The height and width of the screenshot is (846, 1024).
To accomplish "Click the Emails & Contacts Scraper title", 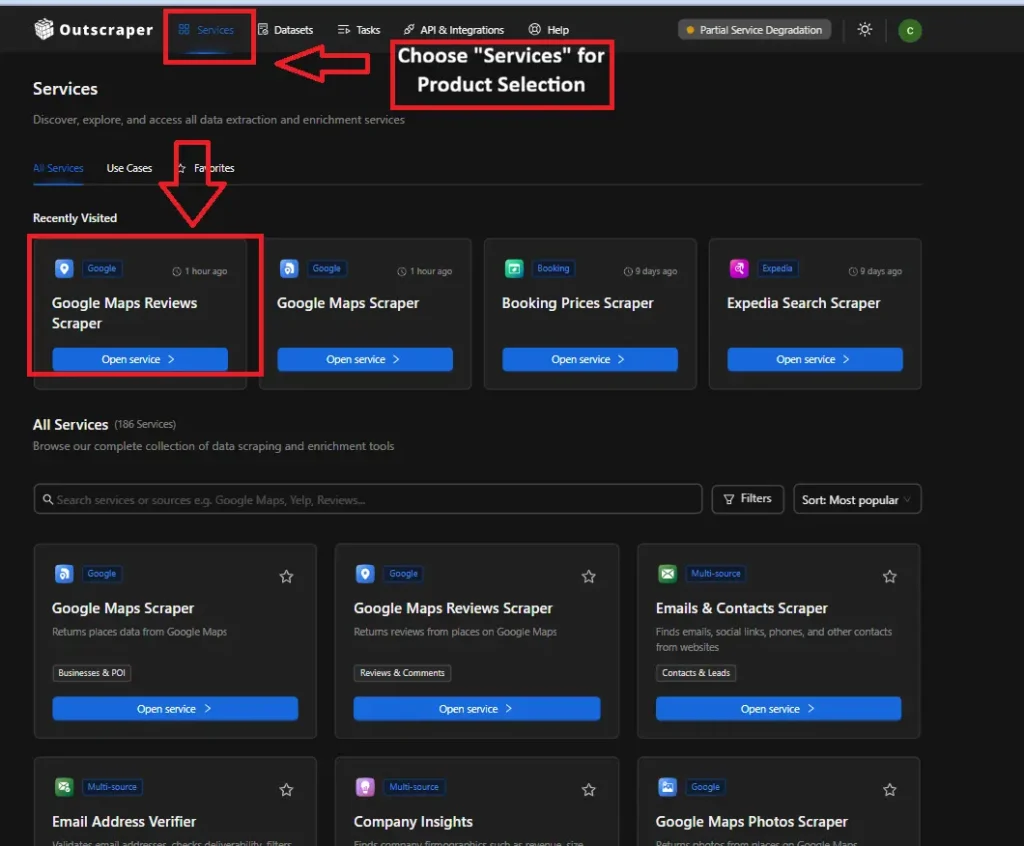I will (742, 608).
